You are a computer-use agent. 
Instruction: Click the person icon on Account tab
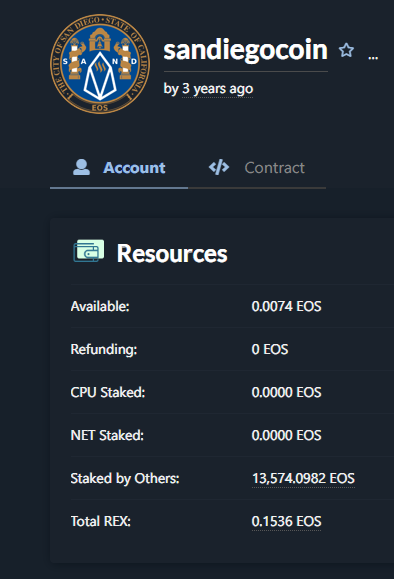[82, 167]
